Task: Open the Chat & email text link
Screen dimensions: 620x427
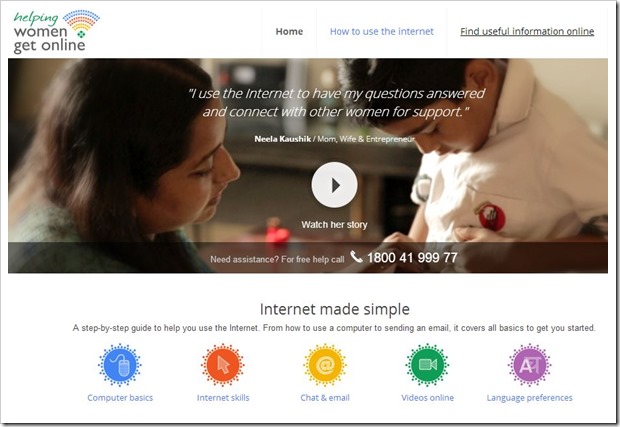Action: 325,398
